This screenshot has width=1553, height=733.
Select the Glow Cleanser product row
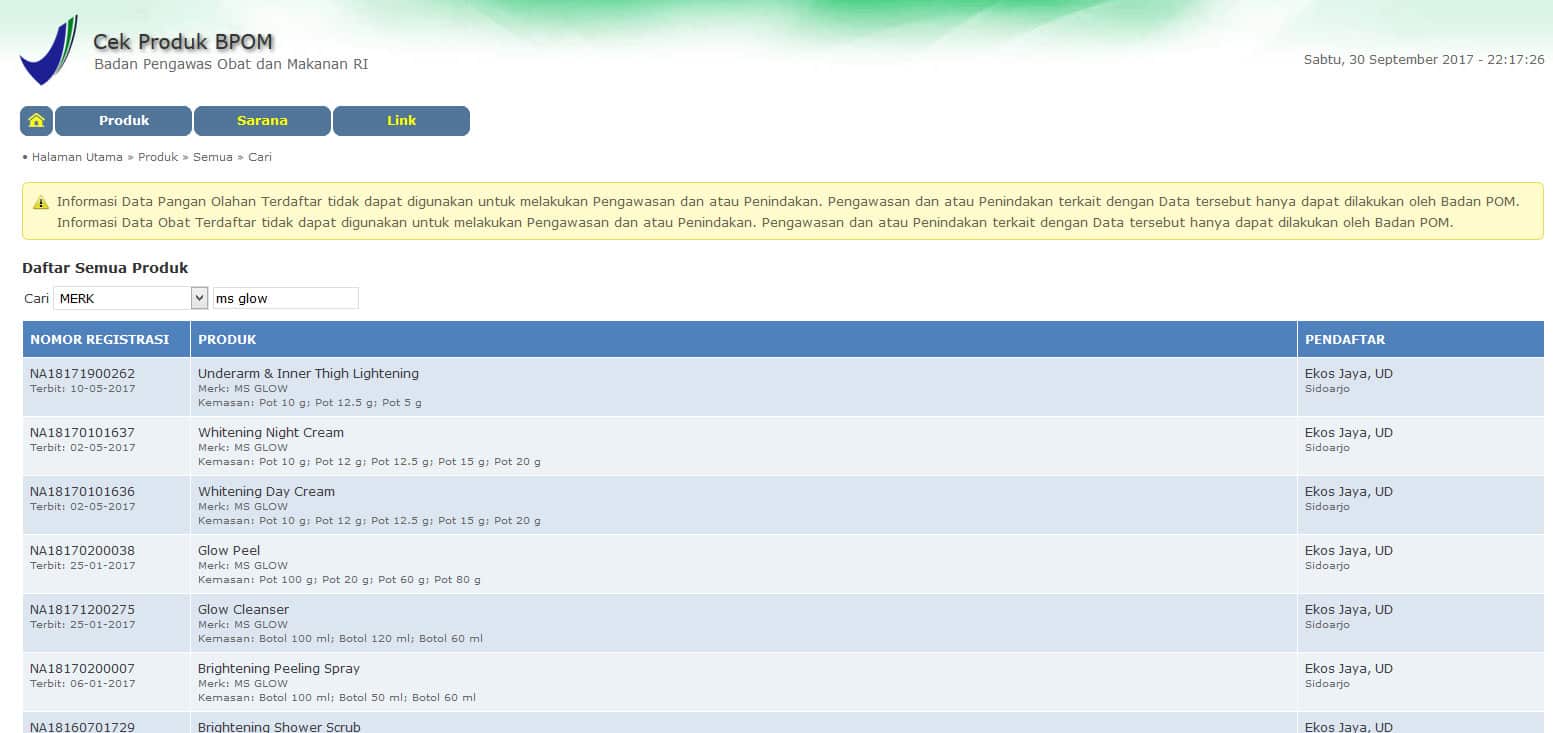(x=783, y=623)
